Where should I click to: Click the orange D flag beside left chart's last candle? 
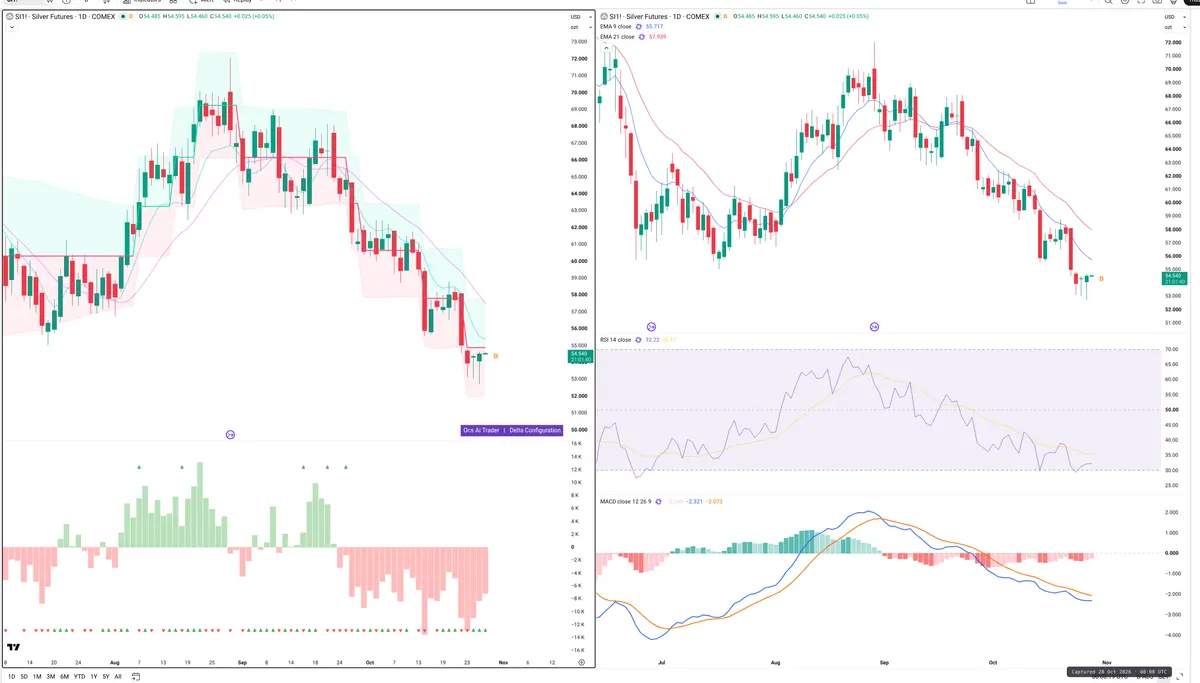tap(496, 356)
